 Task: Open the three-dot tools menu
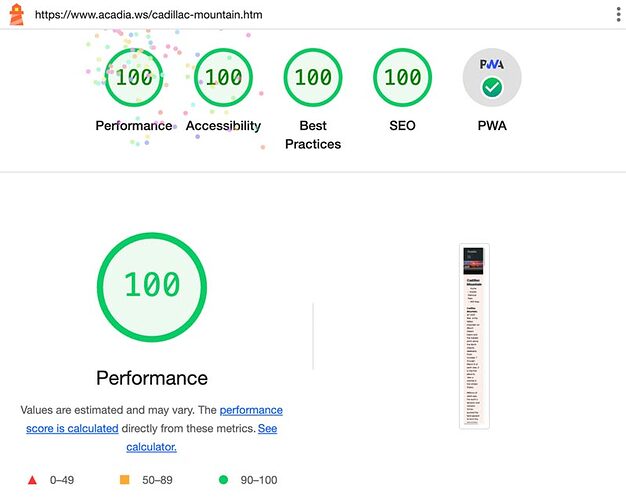point(617,15)
